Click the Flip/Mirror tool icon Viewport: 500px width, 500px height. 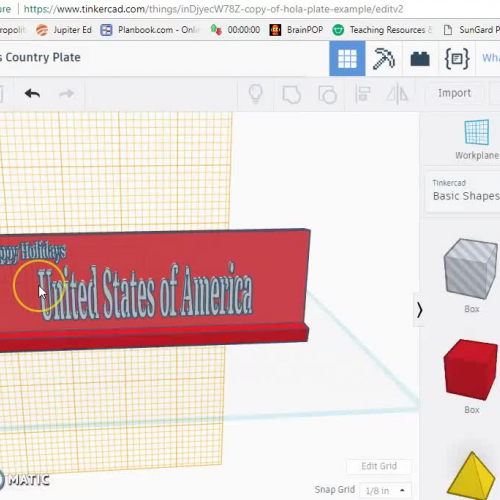(x=397, y=94)
